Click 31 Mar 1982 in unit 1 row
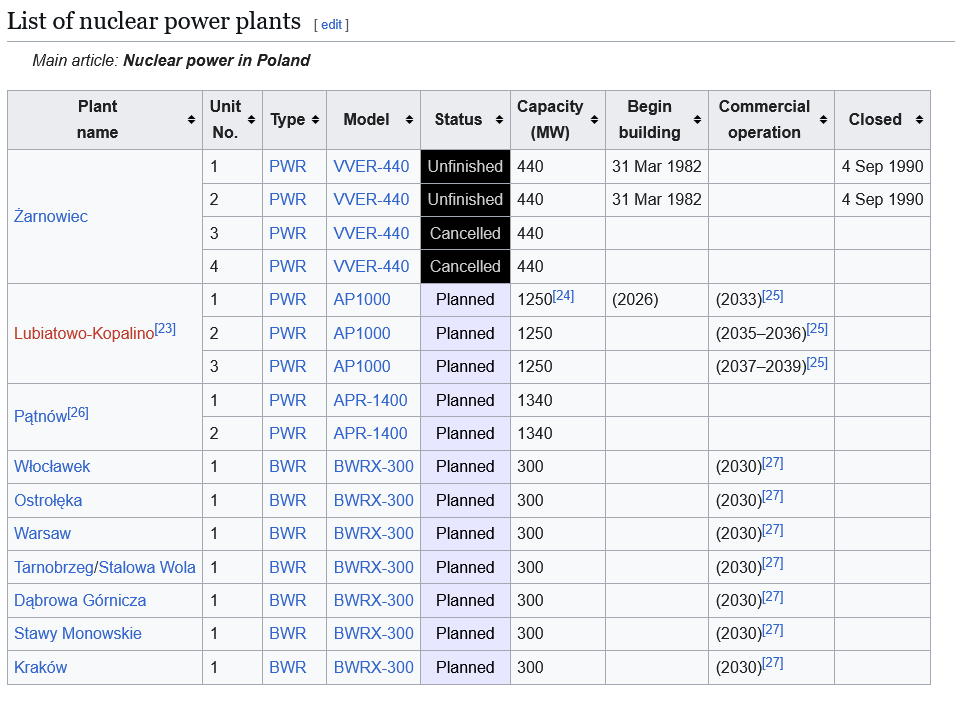The height and width of the screenshot is (703, 970). (x=656, y=166)
